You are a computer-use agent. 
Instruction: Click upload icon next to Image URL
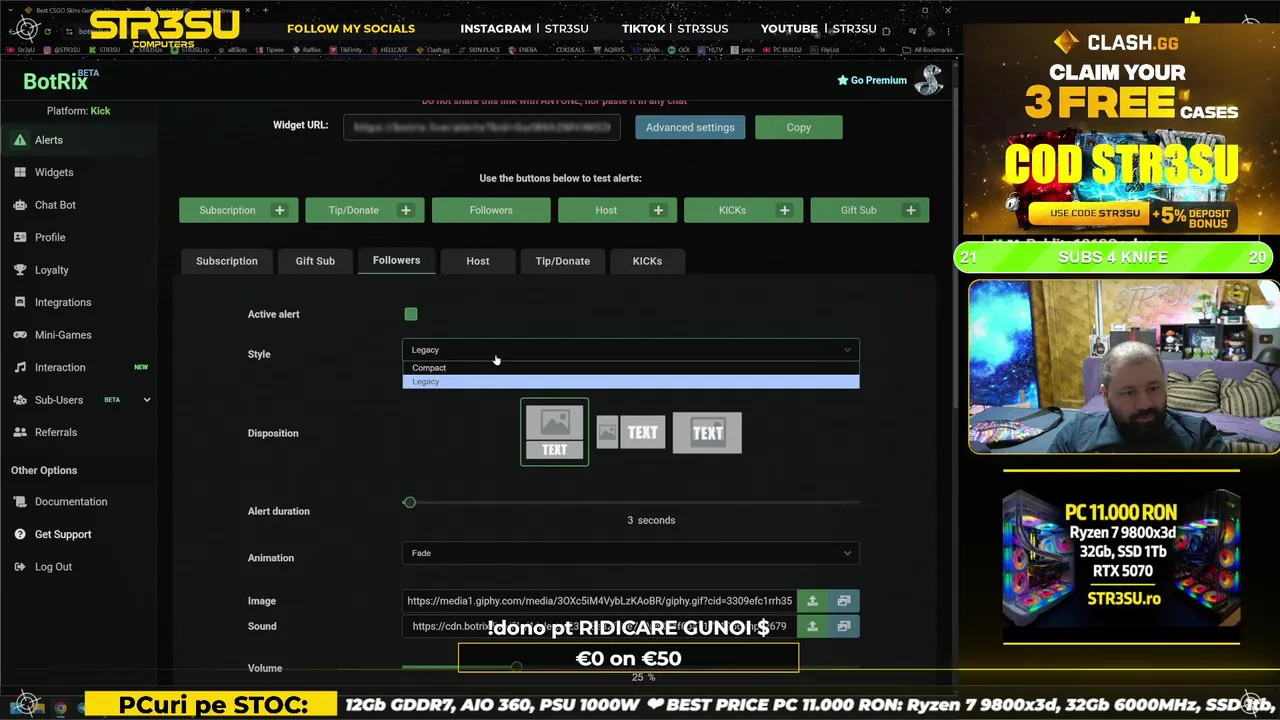(812, 601)
